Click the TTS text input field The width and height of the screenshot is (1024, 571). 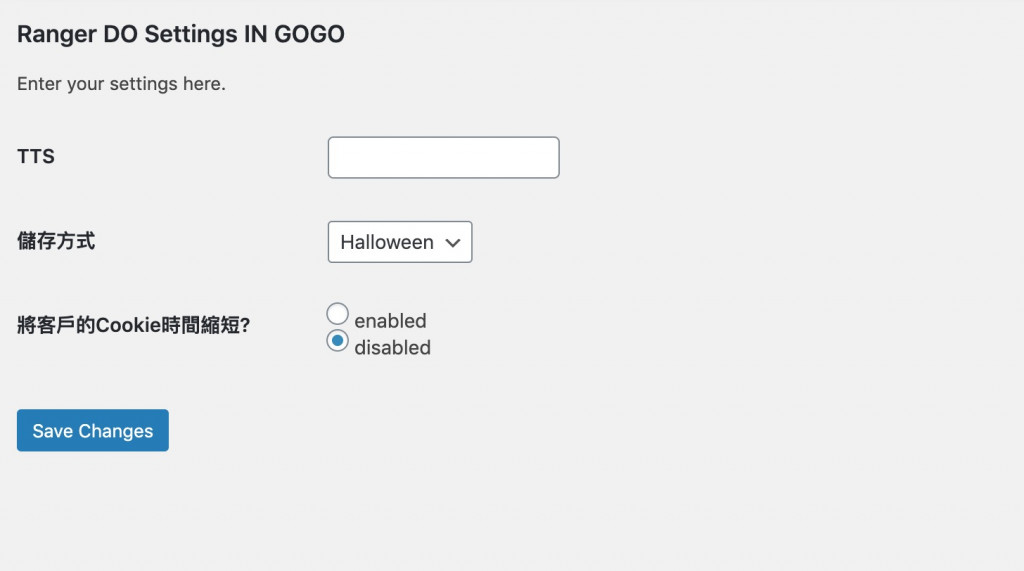tap(443, 158)
